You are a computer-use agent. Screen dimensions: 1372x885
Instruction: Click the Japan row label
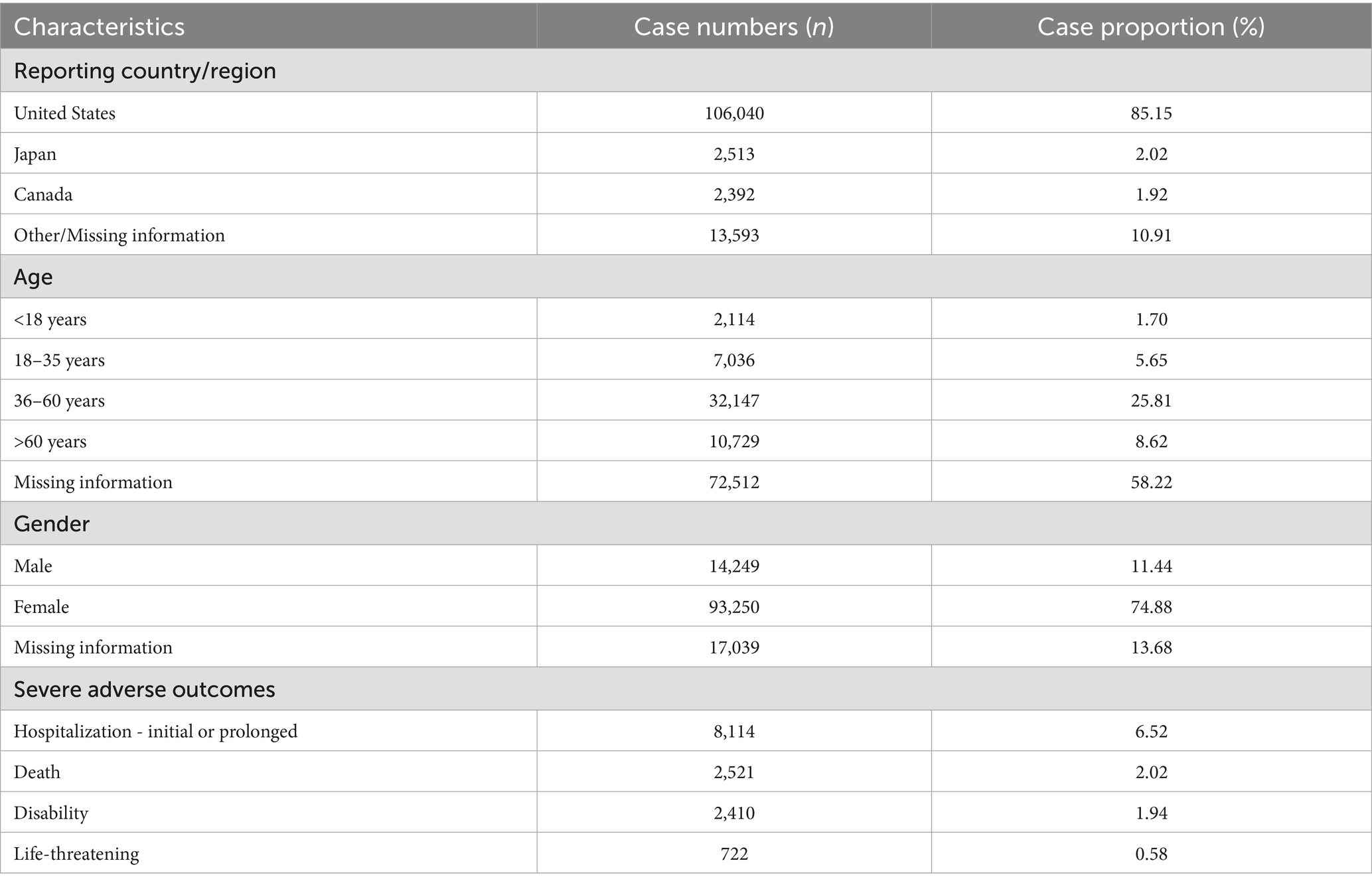coord(35,154)
